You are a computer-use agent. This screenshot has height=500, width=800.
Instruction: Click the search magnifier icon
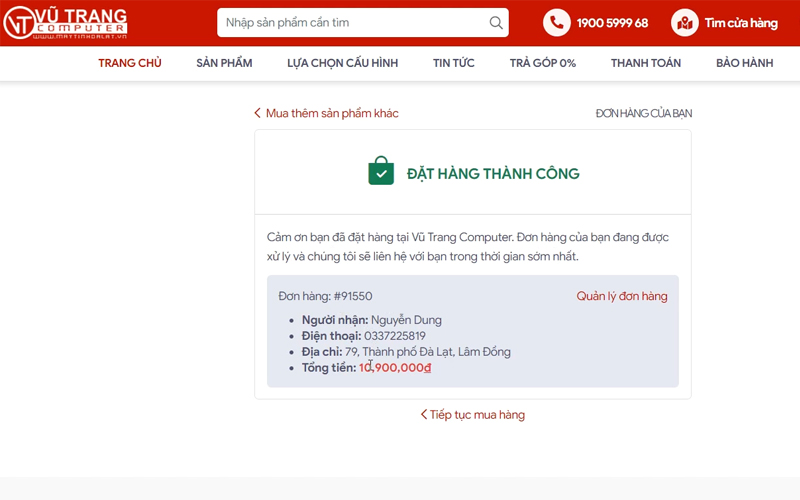coord(496,22)
